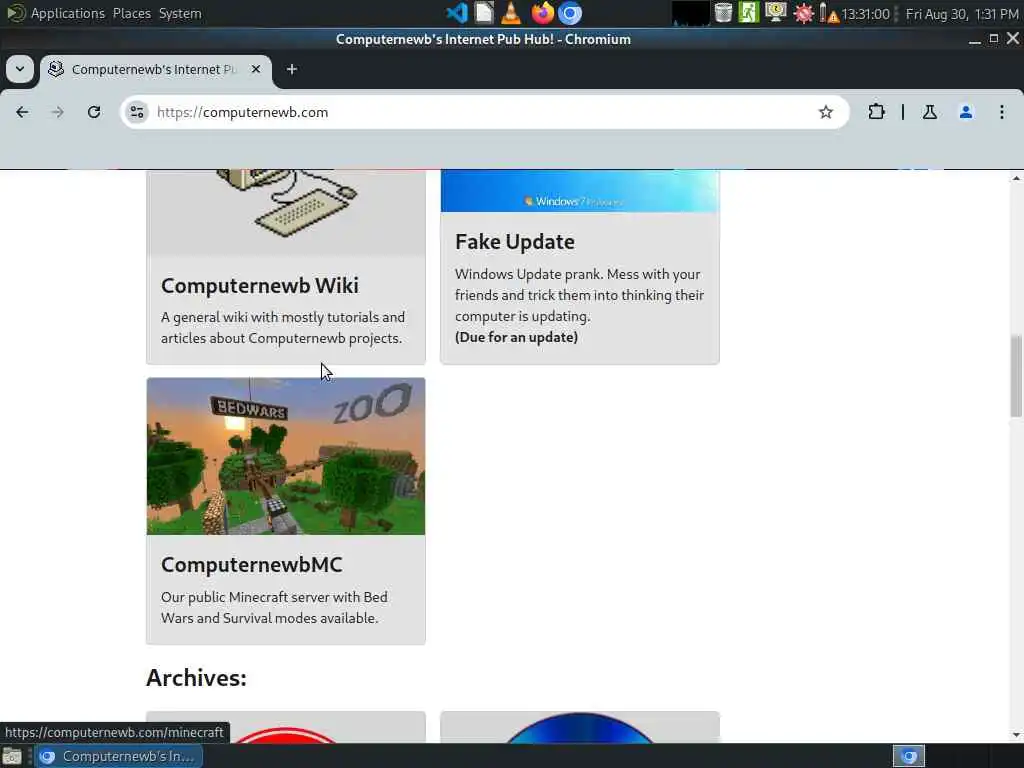This screenshot has width=1024, height=768.
Task: Open the trash icon in panel
Action: 723,13
